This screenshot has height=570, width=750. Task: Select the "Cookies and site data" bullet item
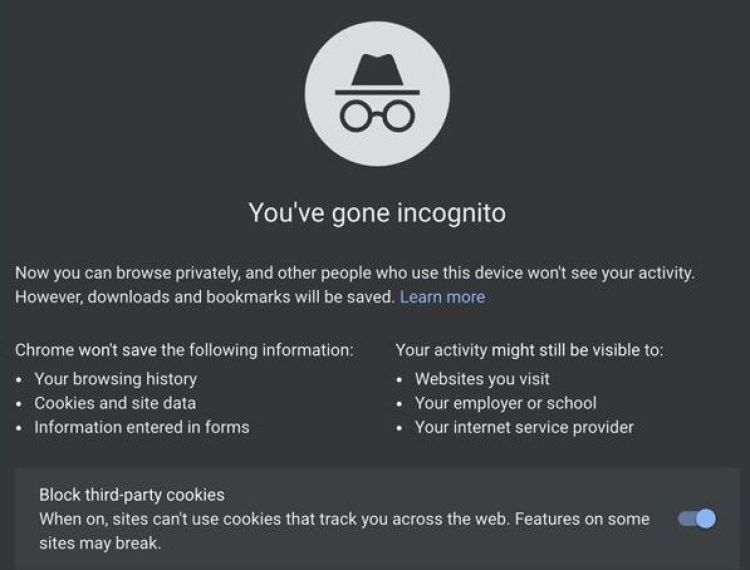click(x=115, y=403)
